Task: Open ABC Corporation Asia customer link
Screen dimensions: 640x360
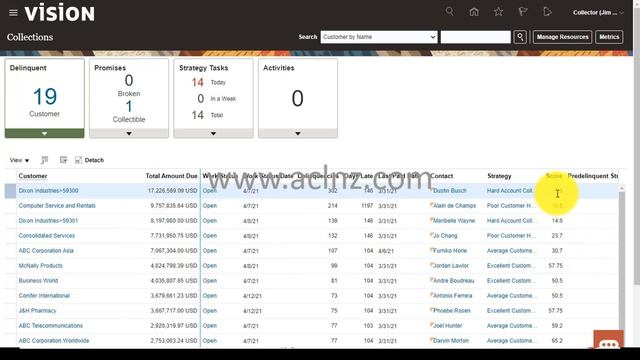Action: (46, 251)
